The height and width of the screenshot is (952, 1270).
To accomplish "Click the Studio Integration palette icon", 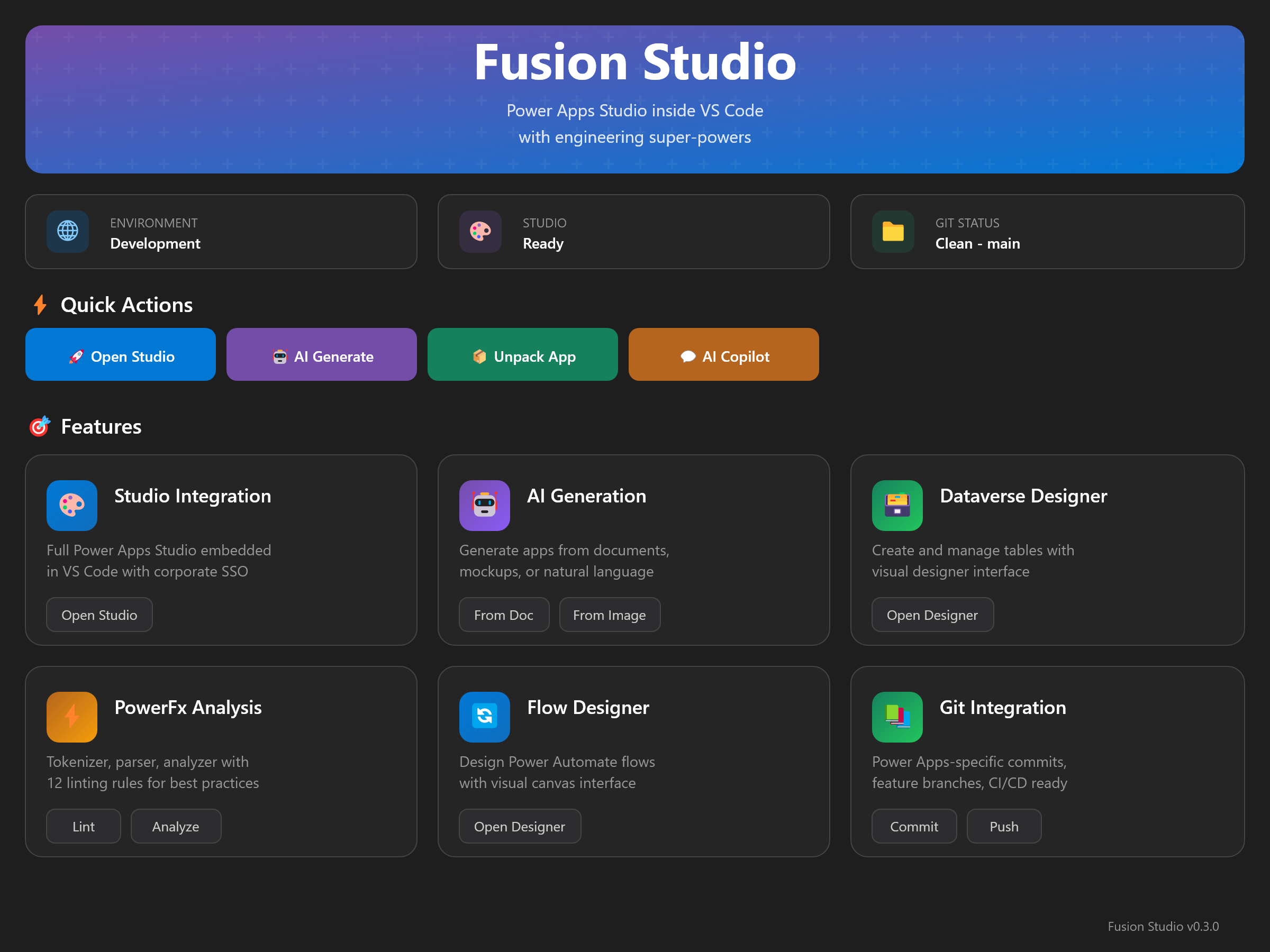I will click(x=72, y=505).
